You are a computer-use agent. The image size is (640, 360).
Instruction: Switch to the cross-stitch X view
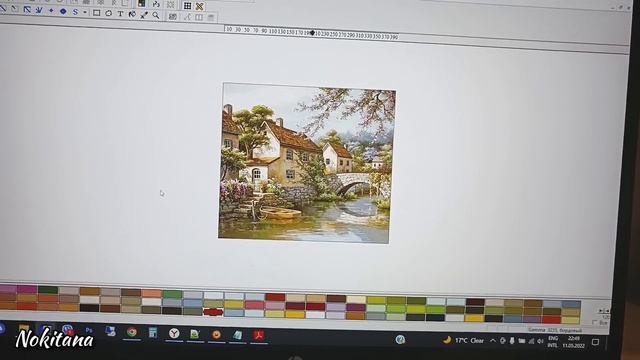[200, 6]
